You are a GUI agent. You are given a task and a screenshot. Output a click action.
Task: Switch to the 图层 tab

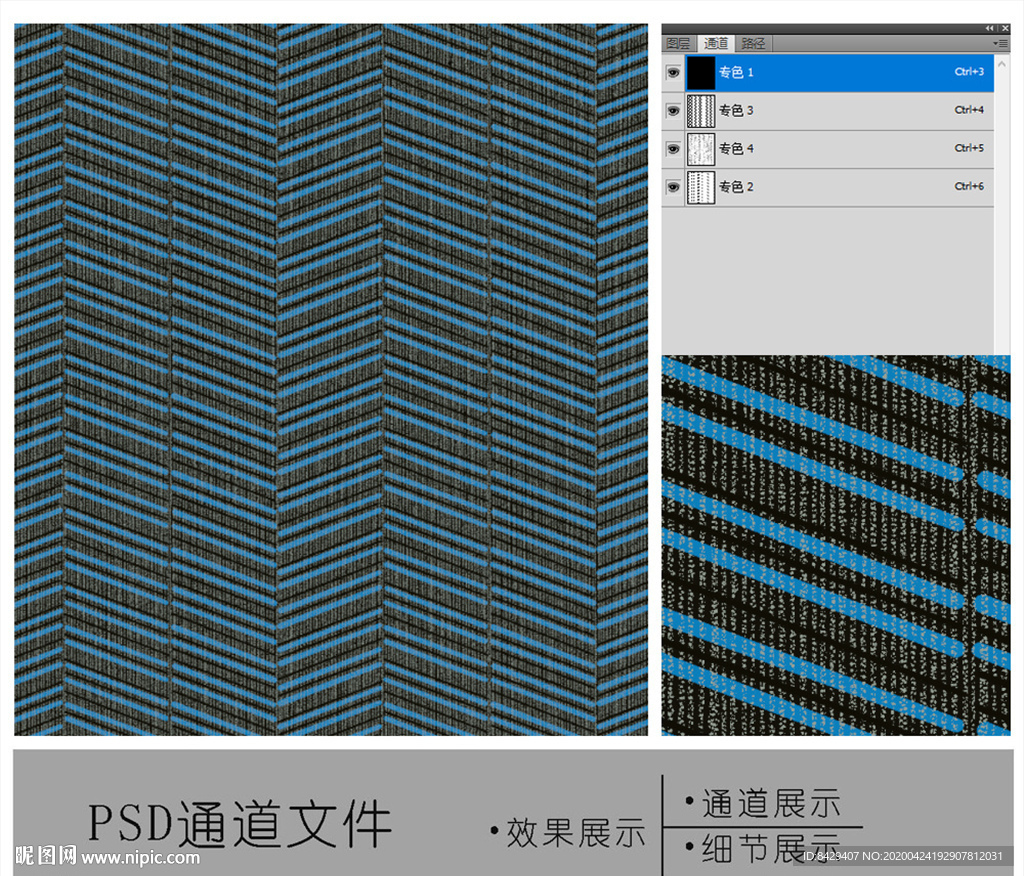tap(679, 43)
